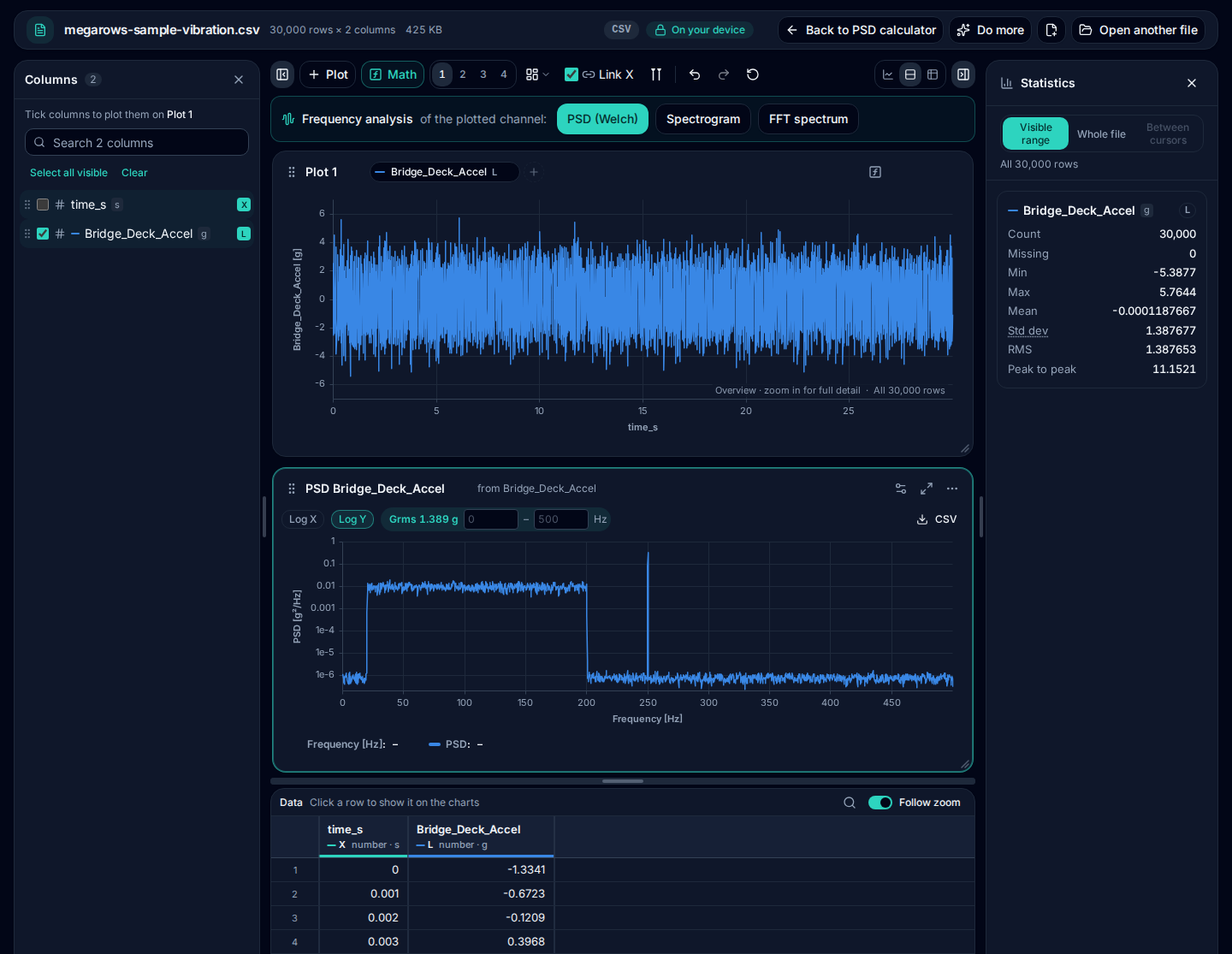
Task: Focus the Search 2 columns field
Action: (137, 142)
